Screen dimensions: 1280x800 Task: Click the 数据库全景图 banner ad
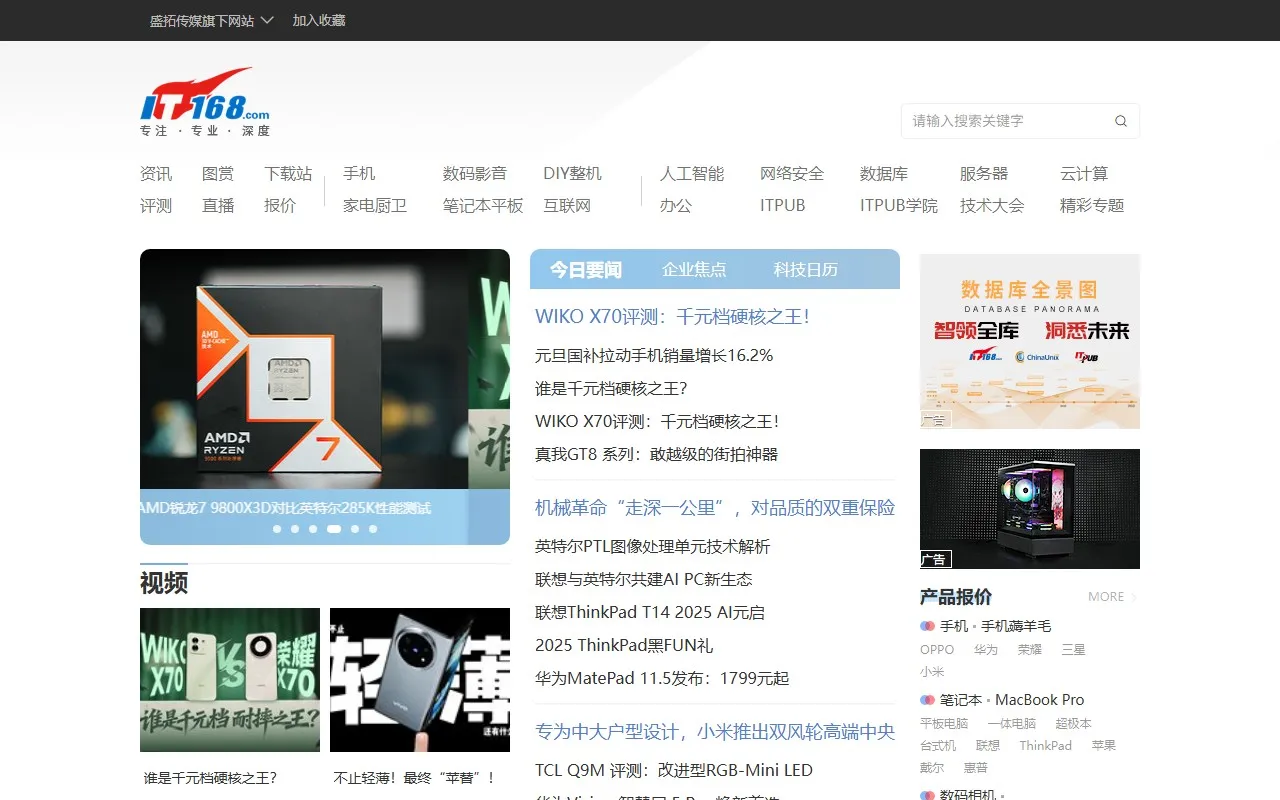(x=1029, y=341)
